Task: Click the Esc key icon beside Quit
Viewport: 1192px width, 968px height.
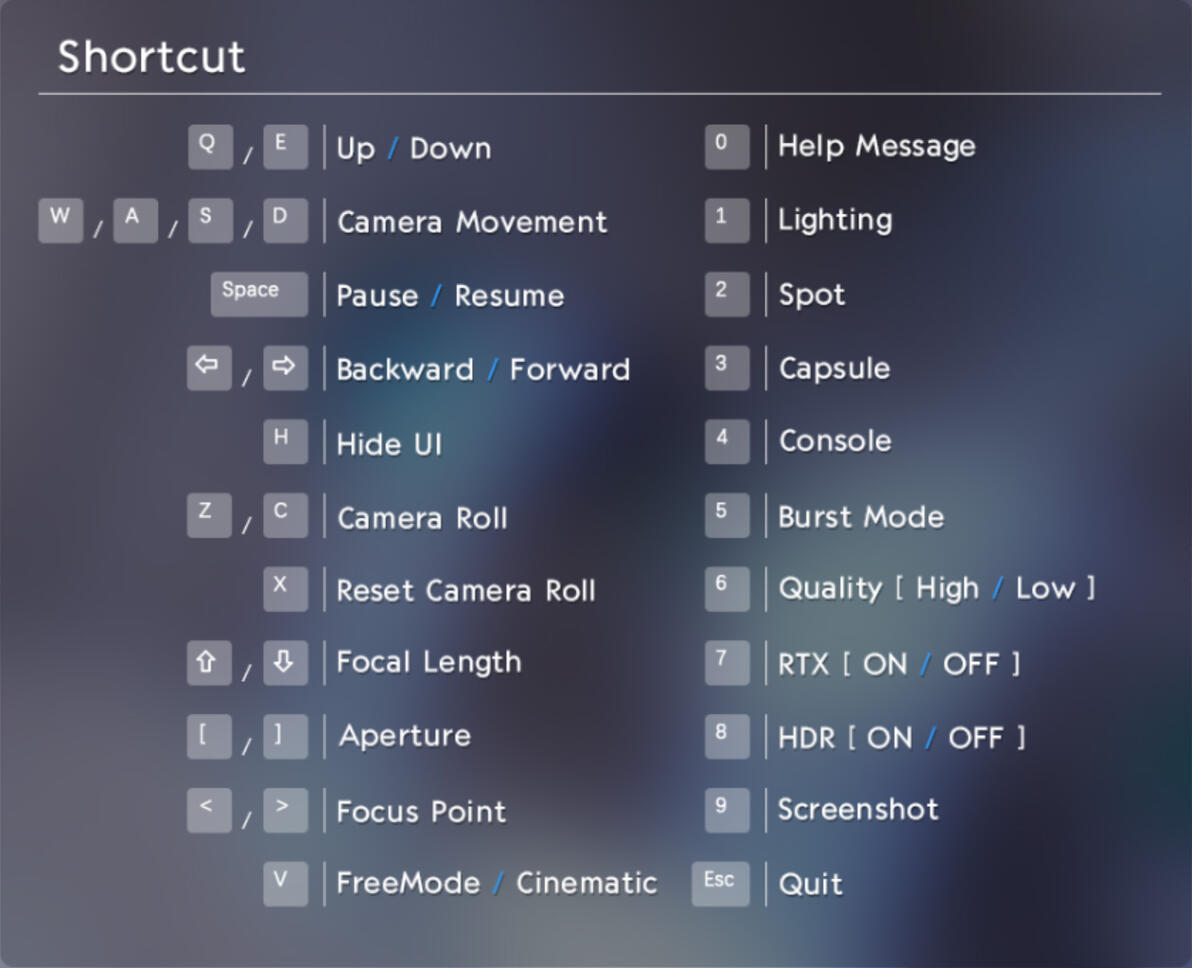Action: 720,884
